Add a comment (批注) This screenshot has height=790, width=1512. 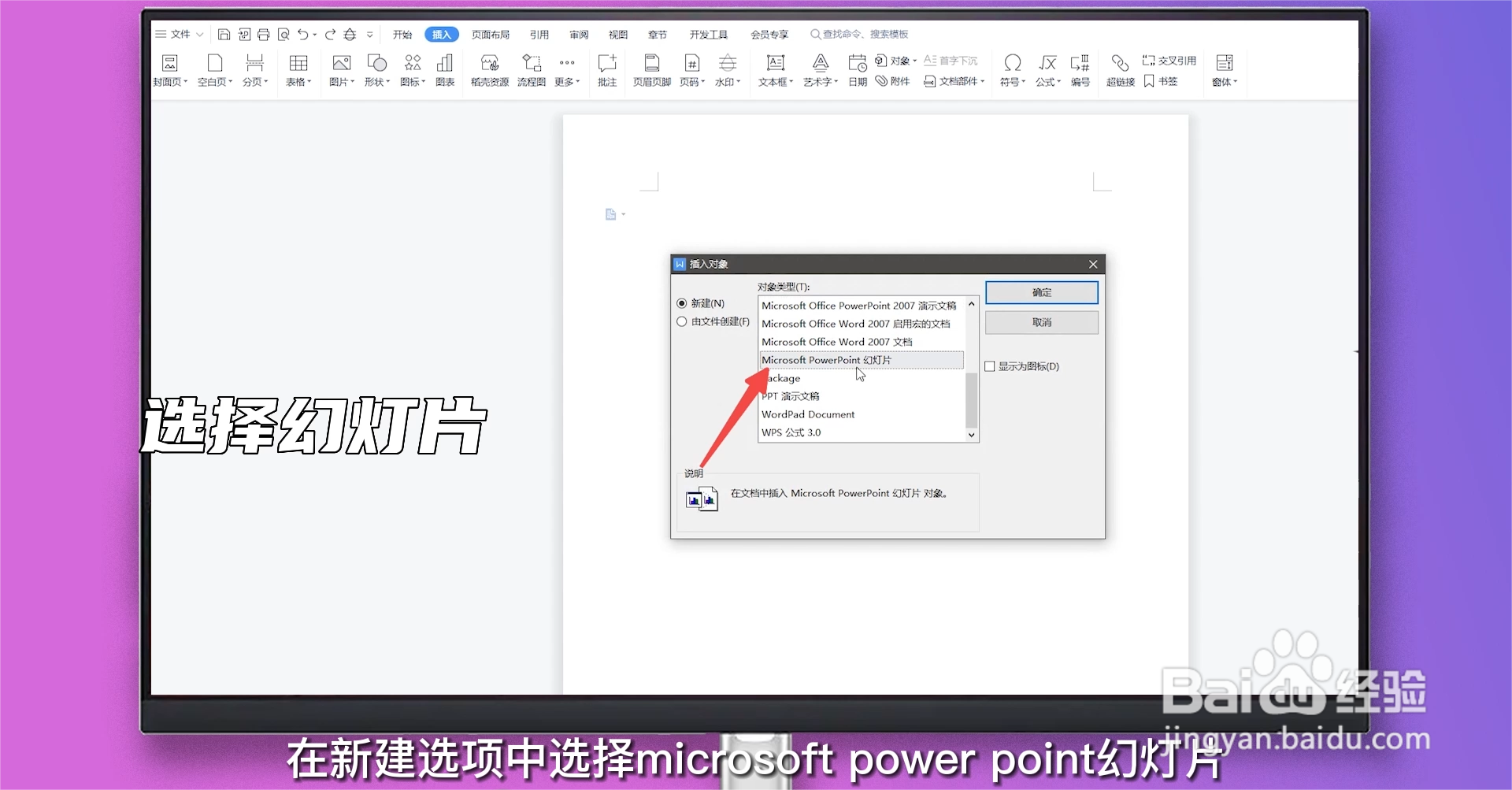[x=607, y=70]
